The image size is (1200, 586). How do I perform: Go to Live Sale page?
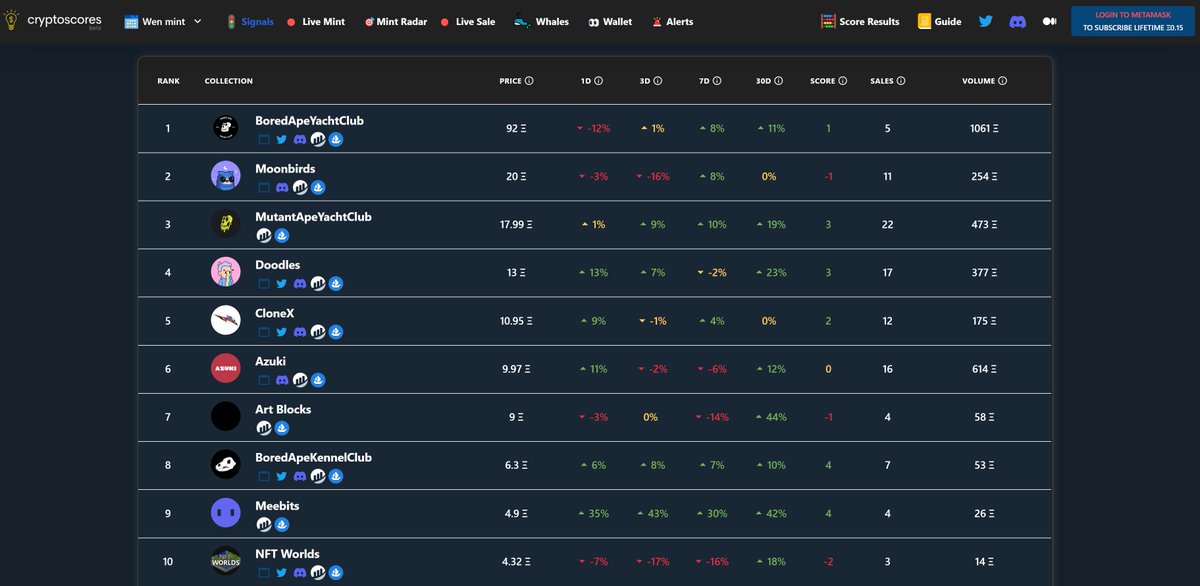(468, 21)
